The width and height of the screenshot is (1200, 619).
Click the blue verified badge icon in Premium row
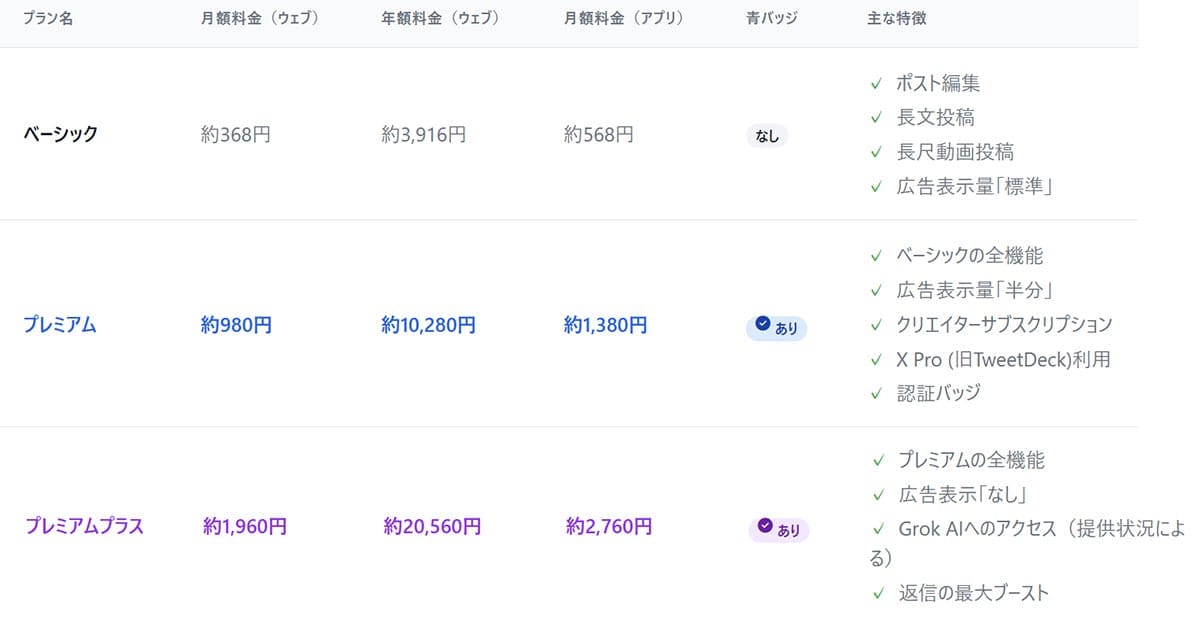(x=764, y=324)
